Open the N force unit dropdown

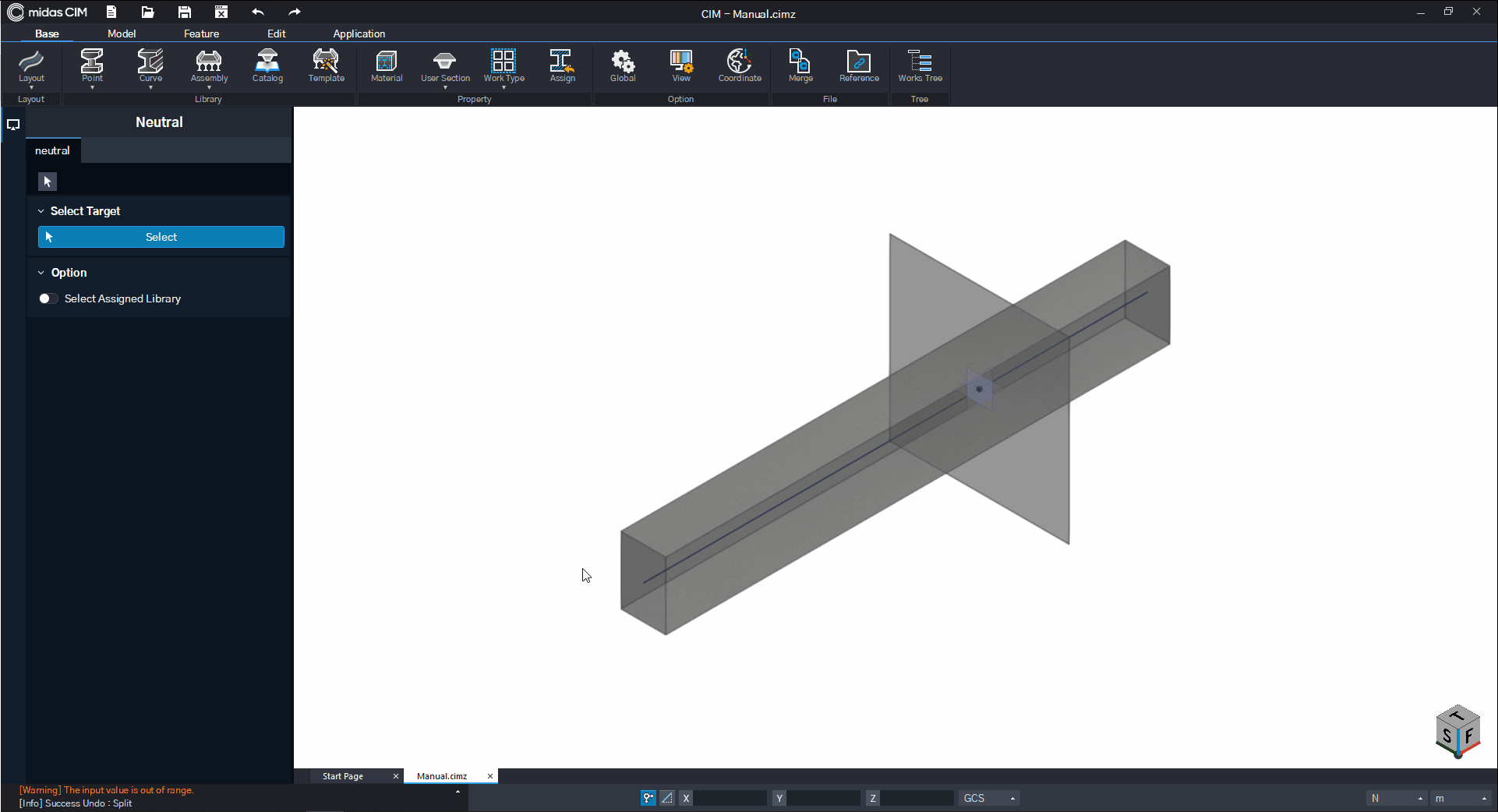pyautogui.click(x=1396, y=798)
